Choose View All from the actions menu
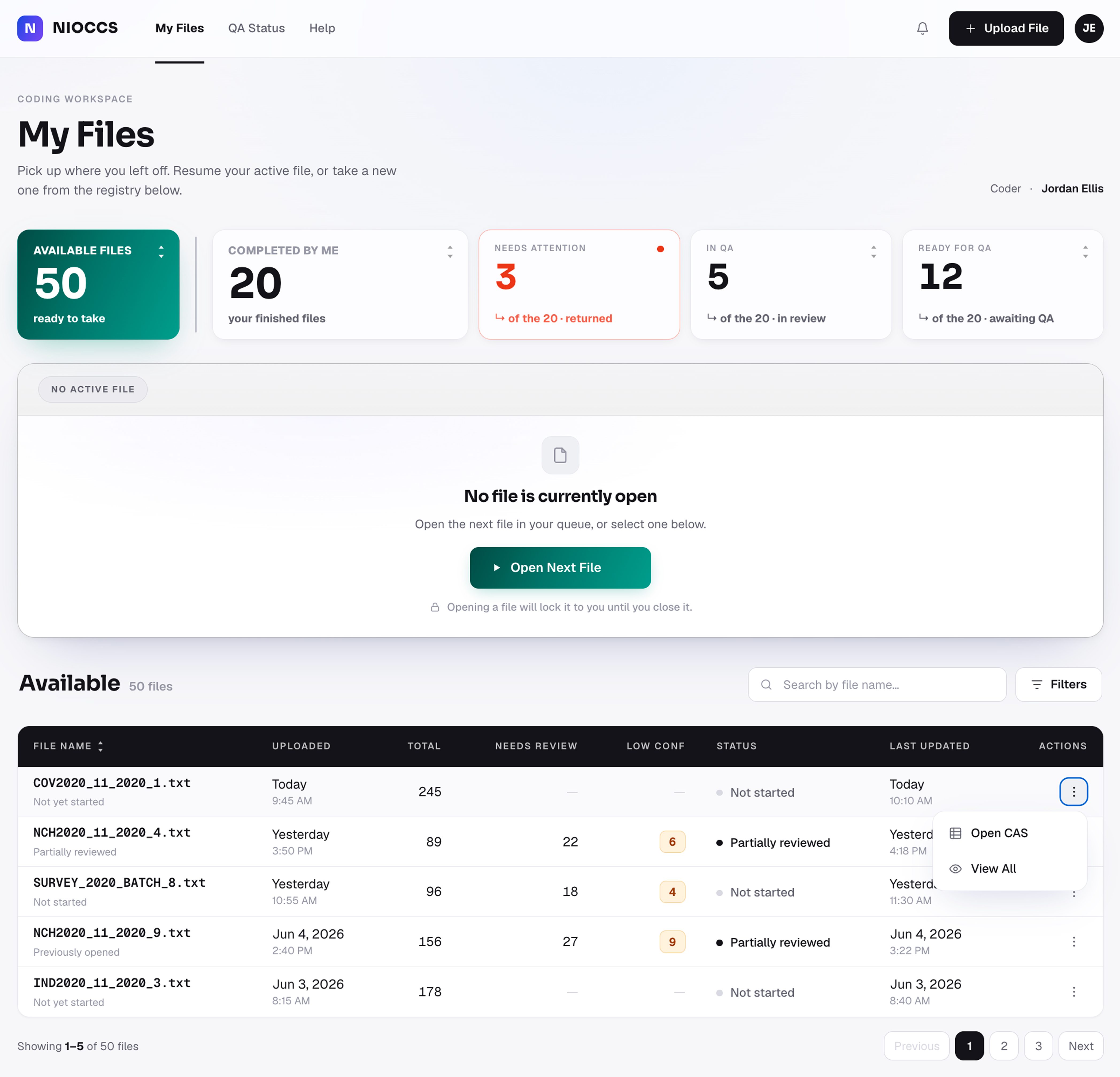This screenshot has width=1120, height=1077. [1009, 868]
